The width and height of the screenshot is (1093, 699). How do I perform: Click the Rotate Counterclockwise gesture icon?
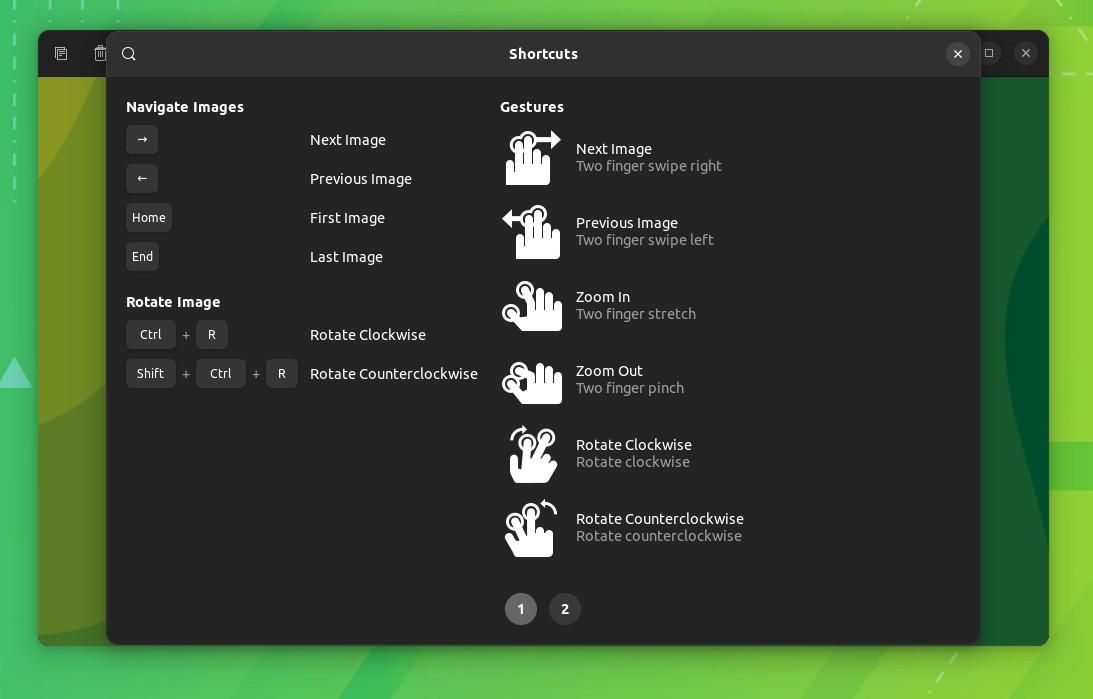coord(529,528)
